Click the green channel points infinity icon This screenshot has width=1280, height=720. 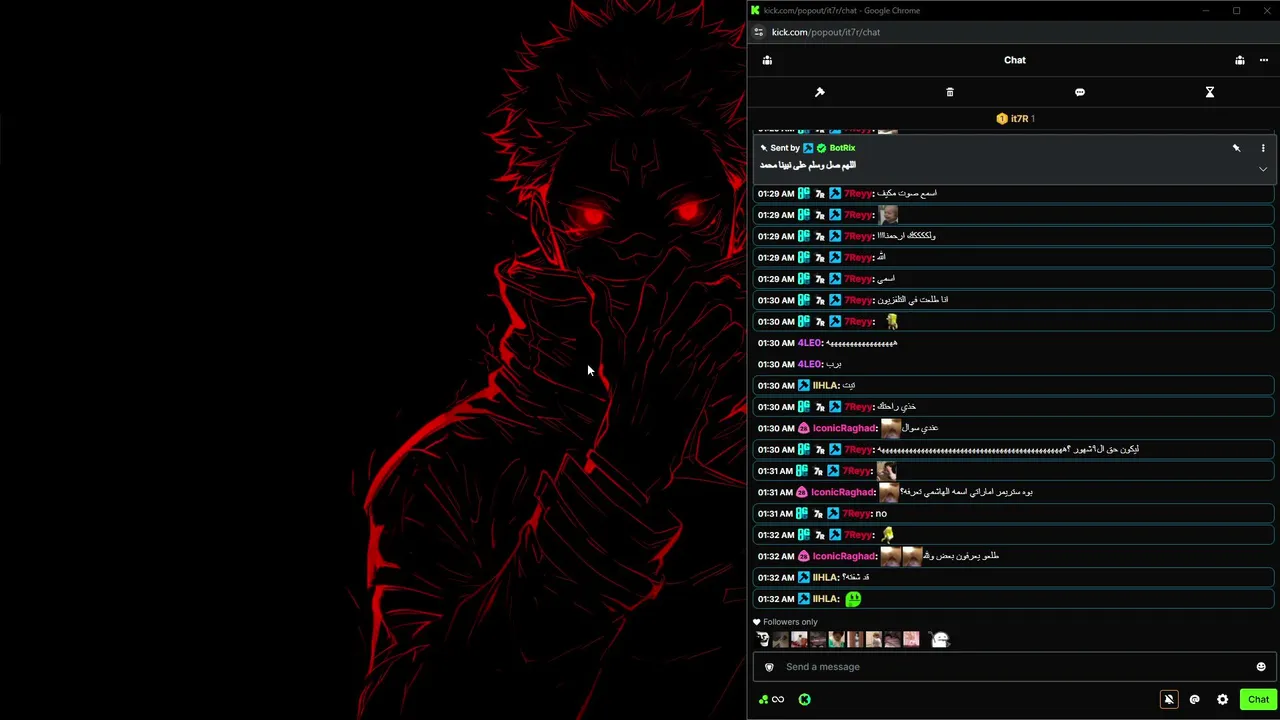pos(771,700)
